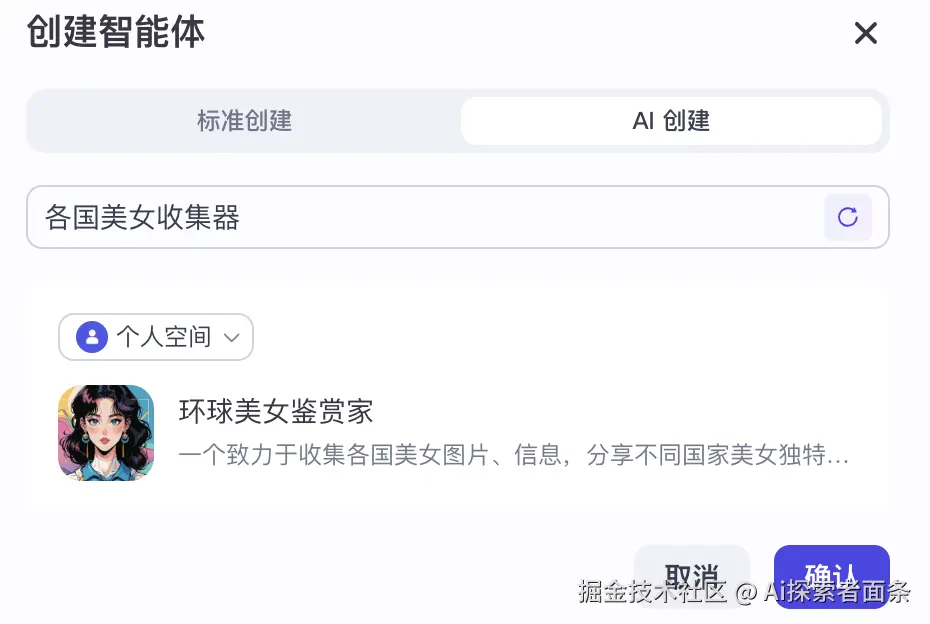930x624 pixels.
Task: Click the 个人空间 label text
Action: click(x=164, y=337)
